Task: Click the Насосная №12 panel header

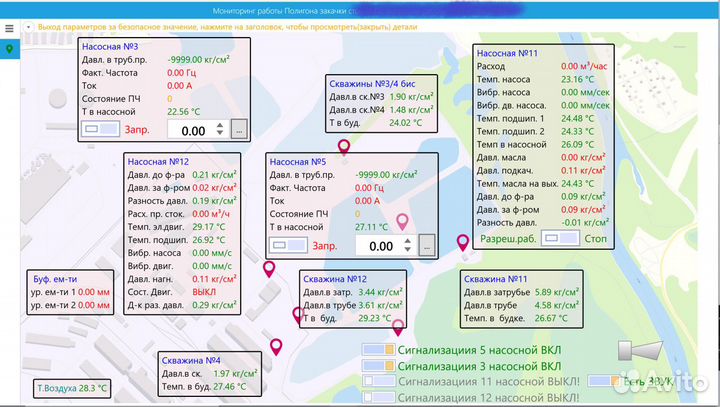Action: (158, 162)
